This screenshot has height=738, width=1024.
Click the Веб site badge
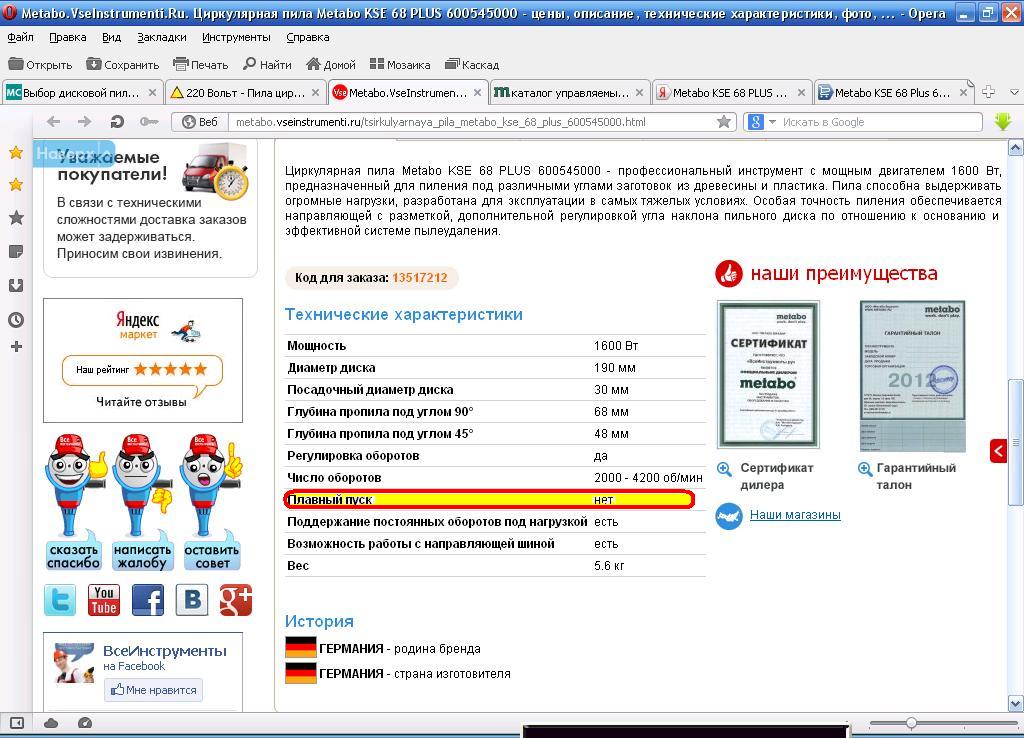point(200,121)
